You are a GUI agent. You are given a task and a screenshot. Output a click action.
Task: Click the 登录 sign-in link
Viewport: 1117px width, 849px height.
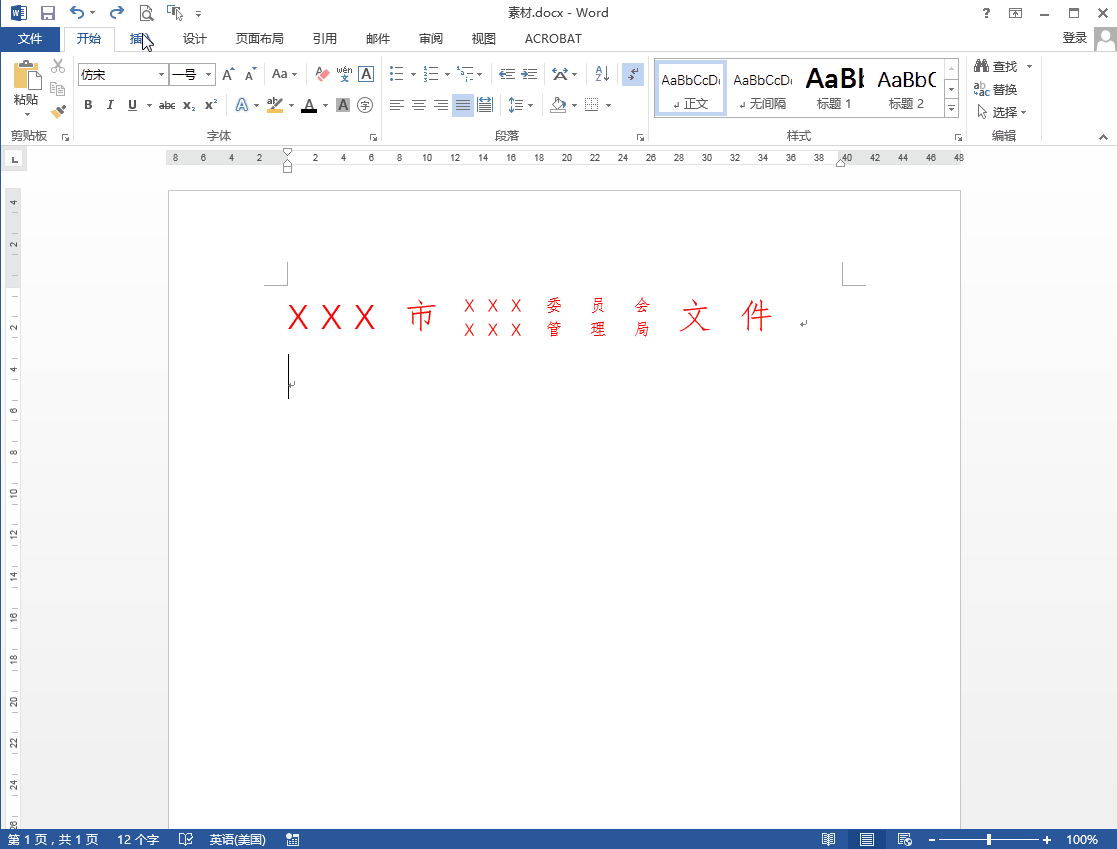click(x=1074, y=38)
